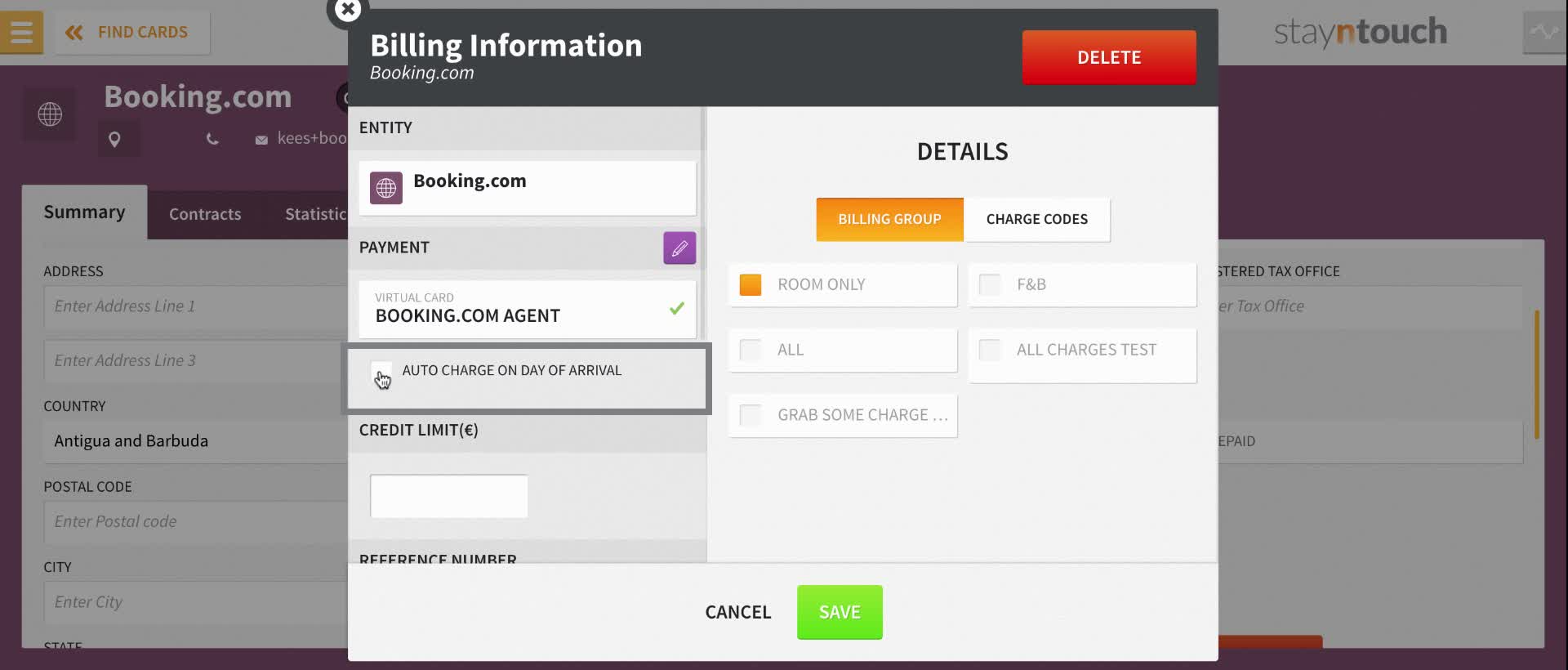Select the Booking.com Agent virtual card
This screenshot has height=670, width=1568.
pos(528,309)
